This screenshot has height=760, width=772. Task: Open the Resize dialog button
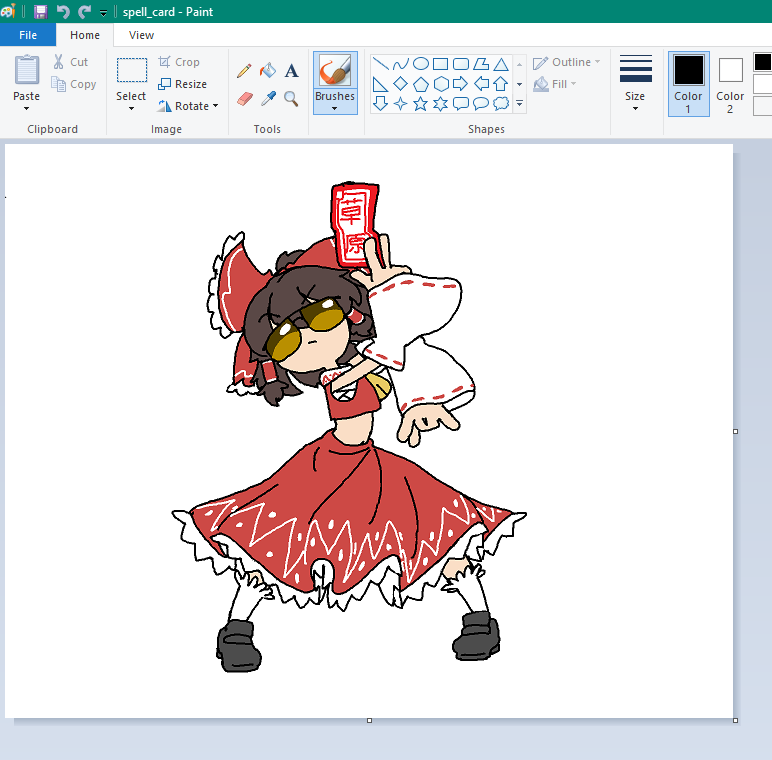coord(182,84)
